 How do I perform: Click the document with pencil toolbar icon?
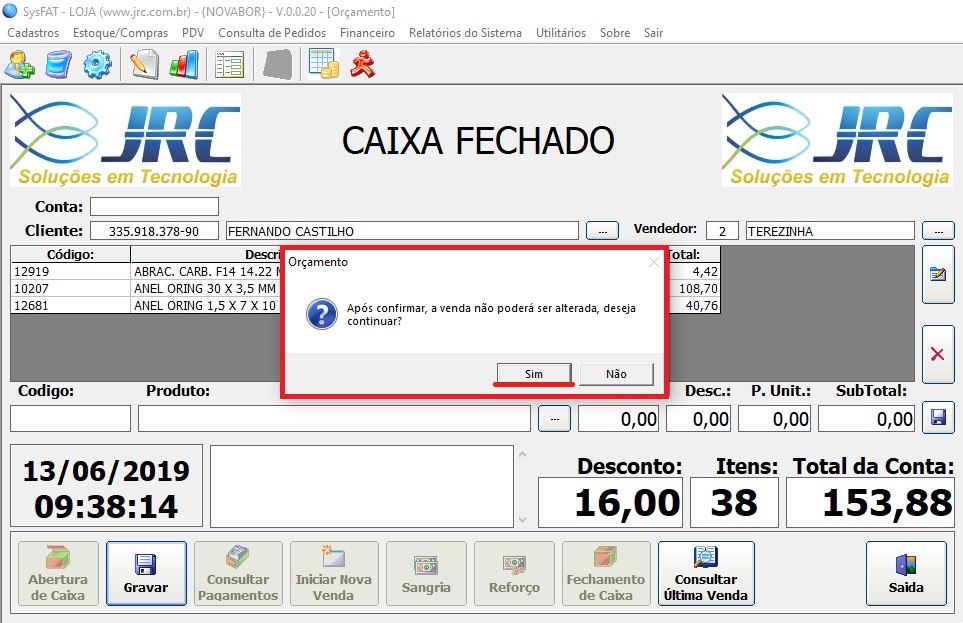pos(144,64)
